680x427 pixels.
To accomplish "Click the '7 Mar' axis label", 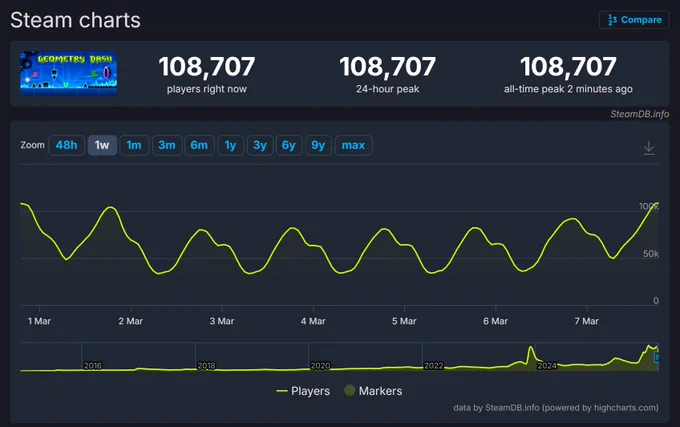I will pos(587,321).
